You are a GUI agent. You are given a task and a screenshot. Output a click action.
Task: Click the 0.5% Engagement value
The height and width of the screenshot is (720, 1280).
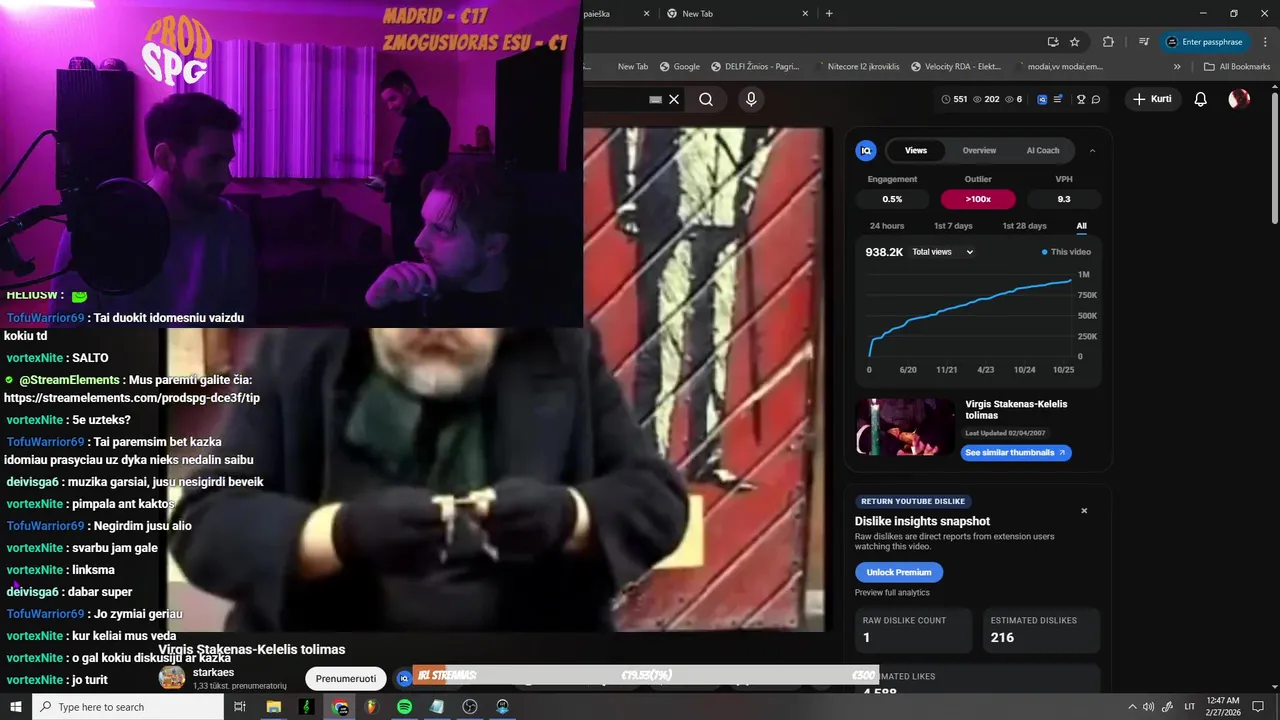(892, 199)
